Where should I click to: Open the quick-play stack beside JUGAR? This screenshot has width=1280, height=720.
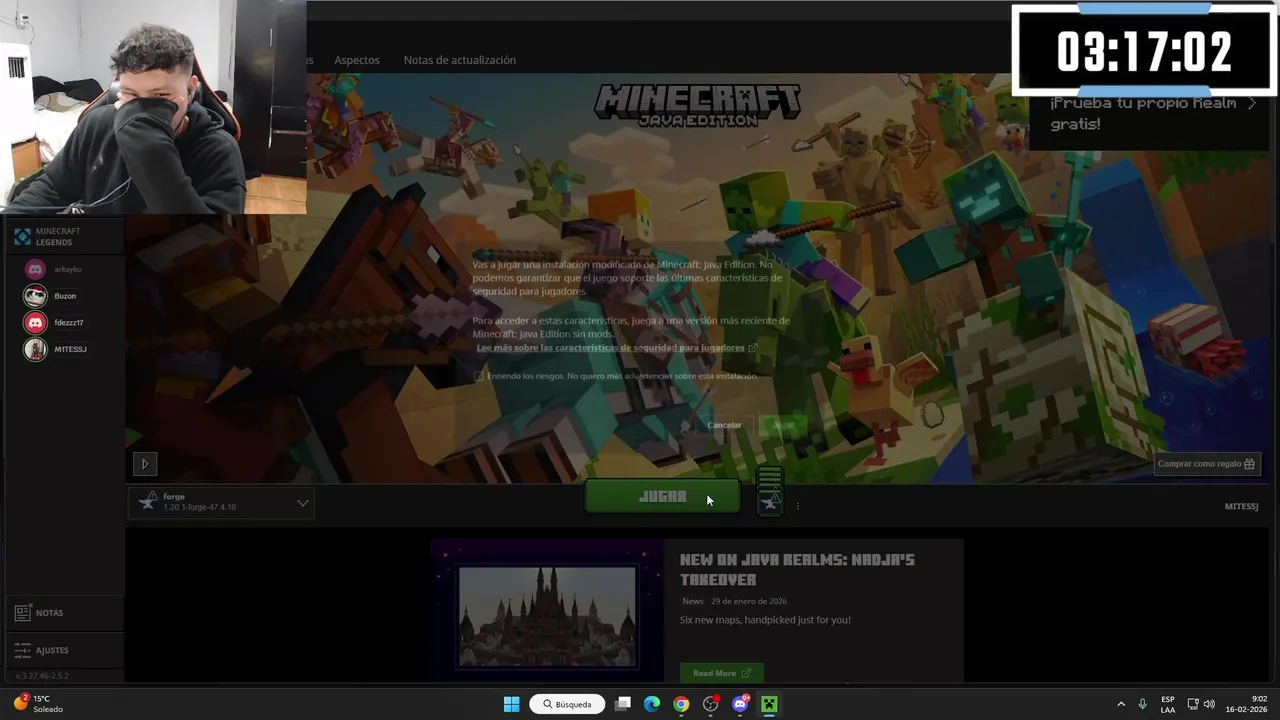(770, 491)
